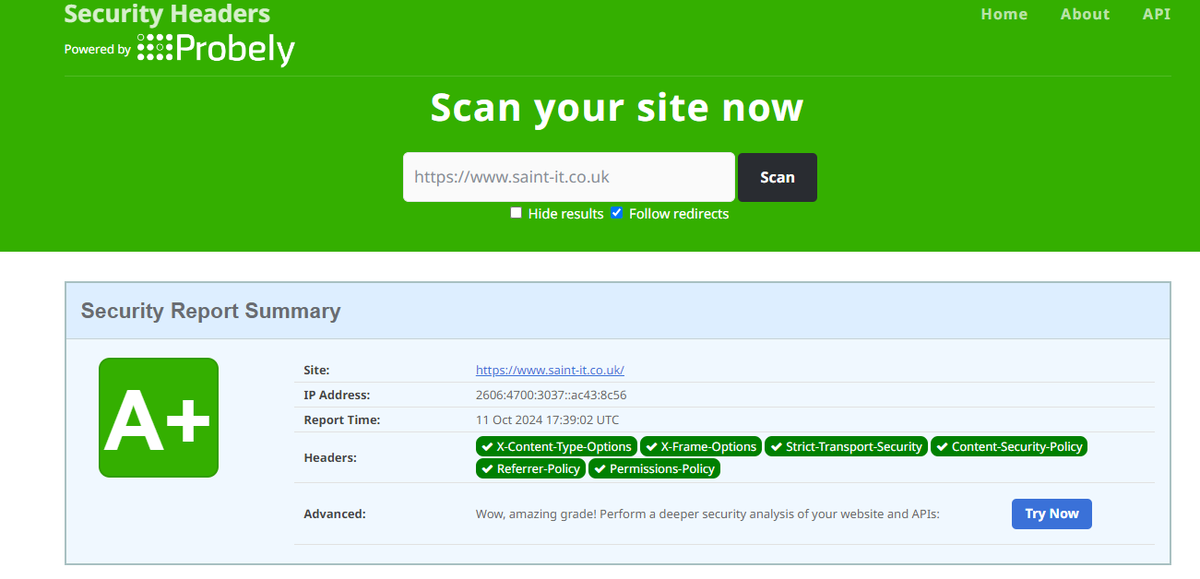Start scanning with the Scan button

point(777,177)
